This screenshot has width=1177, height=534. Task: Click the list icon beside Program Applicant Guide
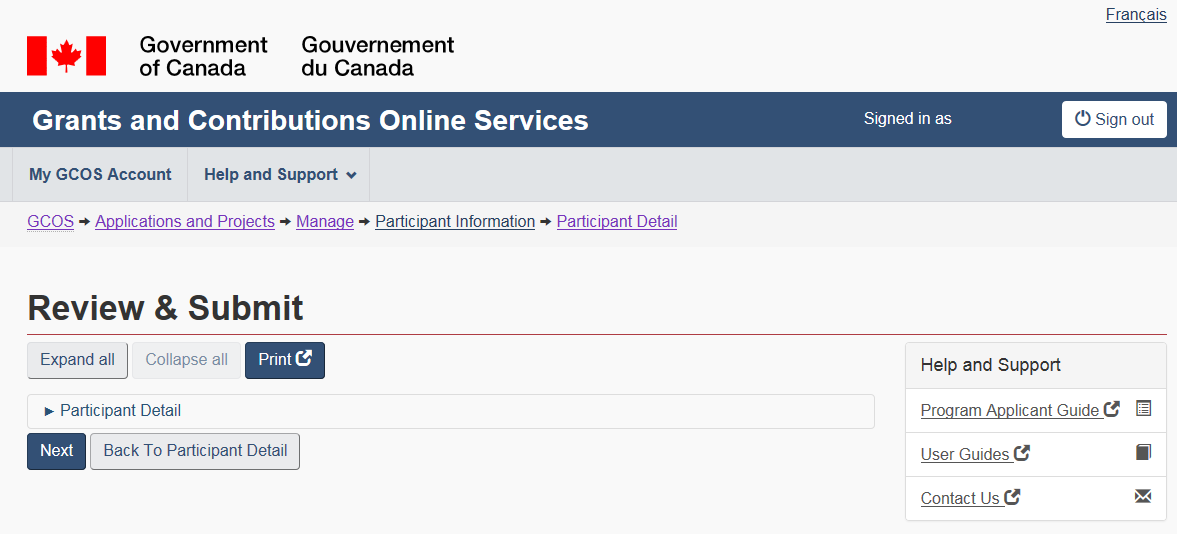click(1144, 409)
